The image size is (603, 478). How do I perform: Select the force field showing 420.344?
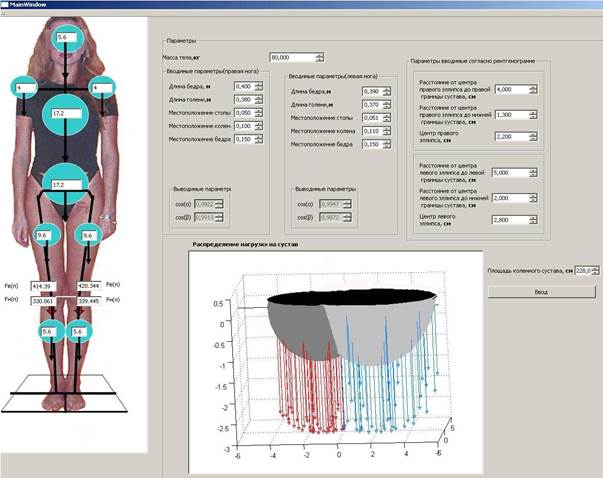(89, 286)
